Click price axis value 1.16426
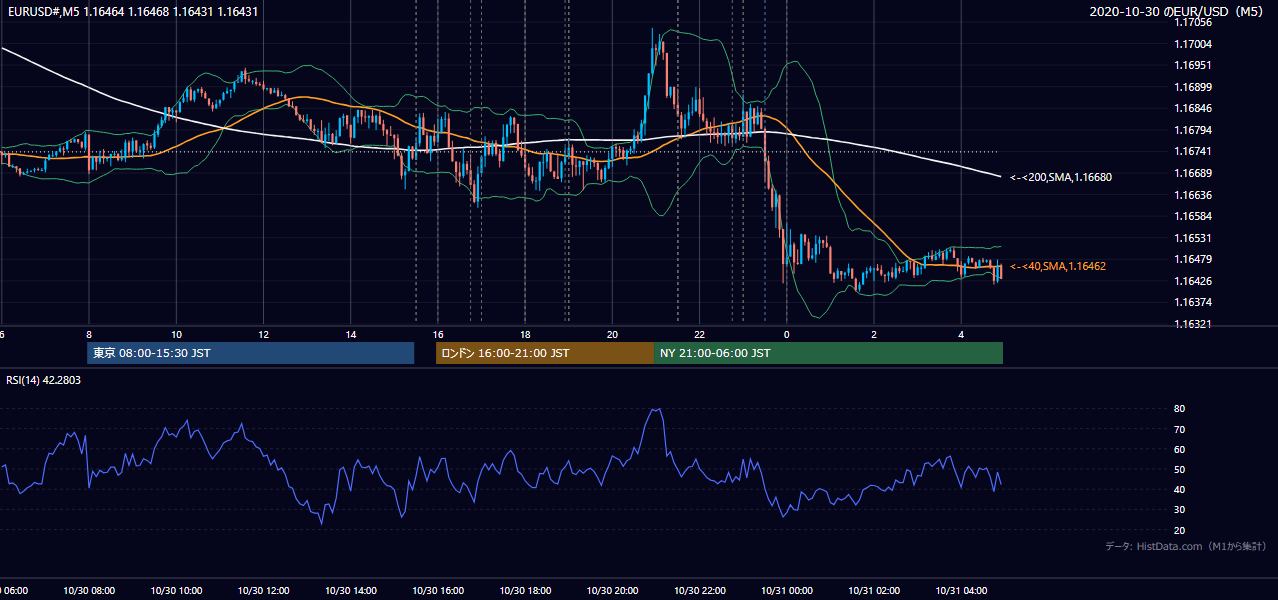This screenshot has height=600, width=1278. (x=1193, y=281)
